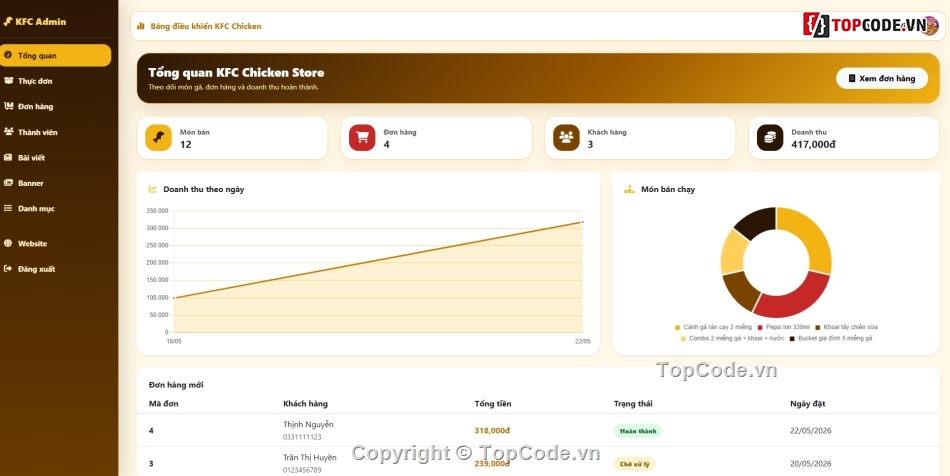Click the 16/05 data point on revenue chart
Viewport: 950px width, 476px height.
pyautogui.click(x=174, y=298)
